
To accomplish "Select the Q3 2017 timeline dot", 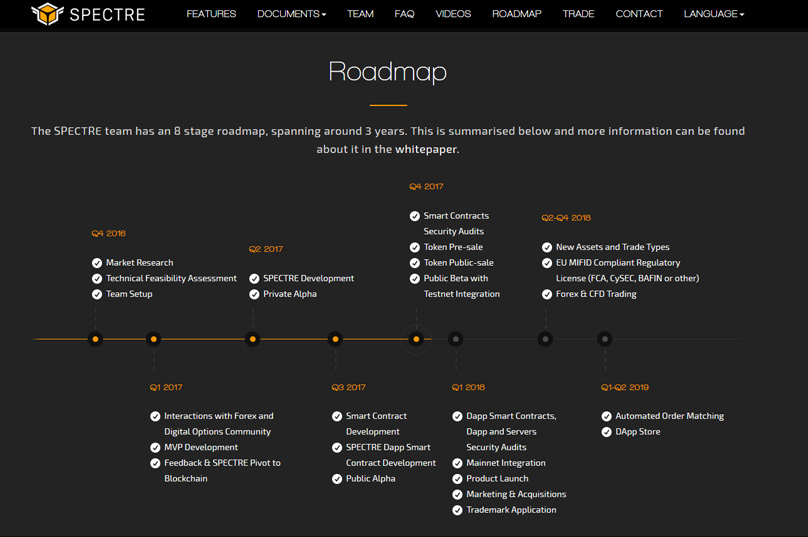I will click(335, 339).
